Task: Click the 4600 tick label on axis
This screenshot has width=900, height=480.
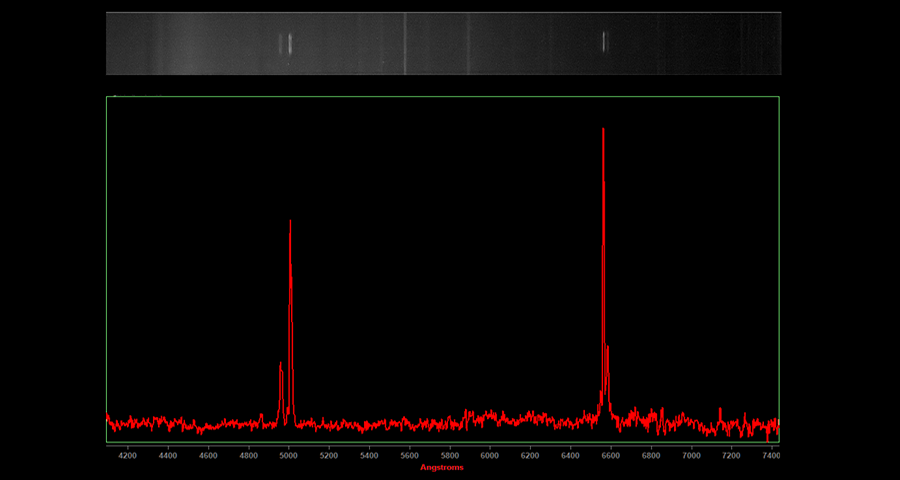Action: [x=208, y=455]
